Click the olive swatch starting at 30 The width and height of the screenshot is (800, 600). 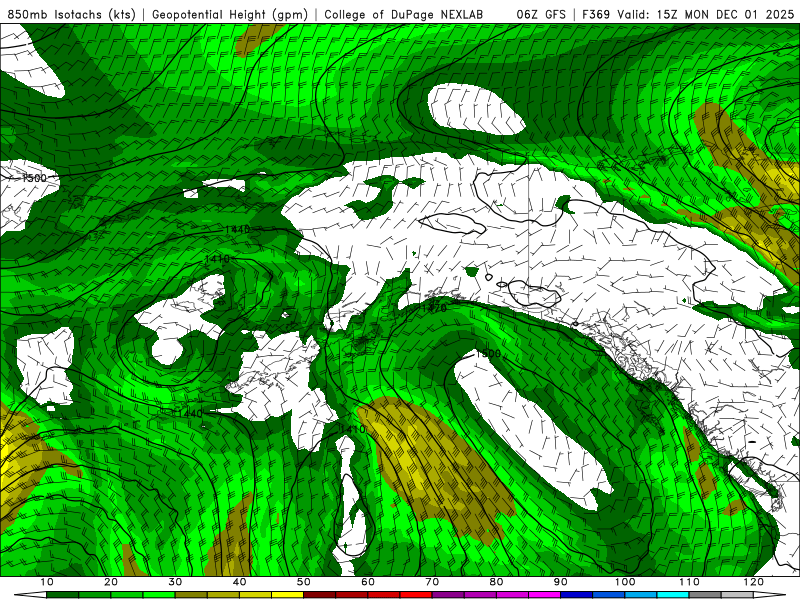[191, 595]
